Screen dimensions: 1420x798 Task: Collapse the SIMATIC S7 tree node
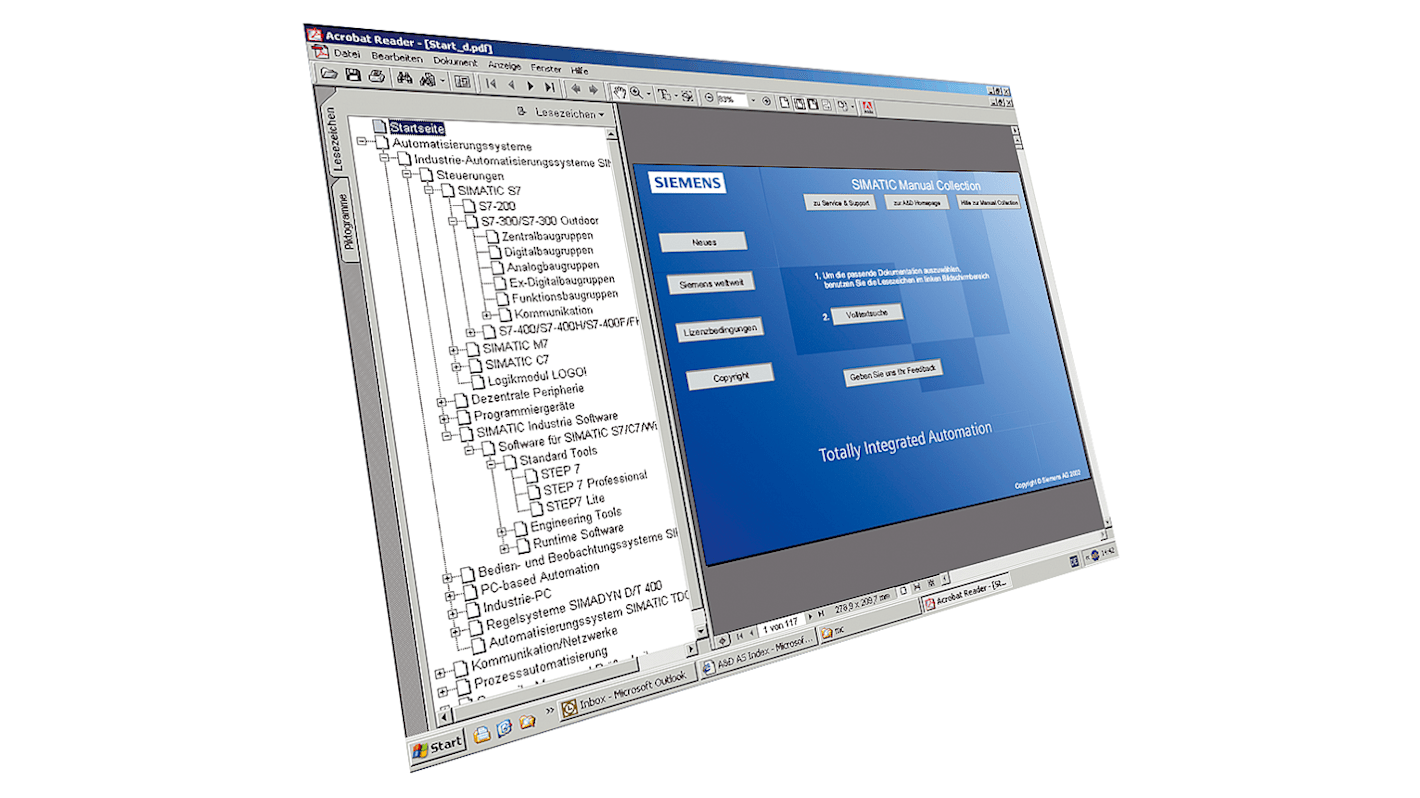429,190
